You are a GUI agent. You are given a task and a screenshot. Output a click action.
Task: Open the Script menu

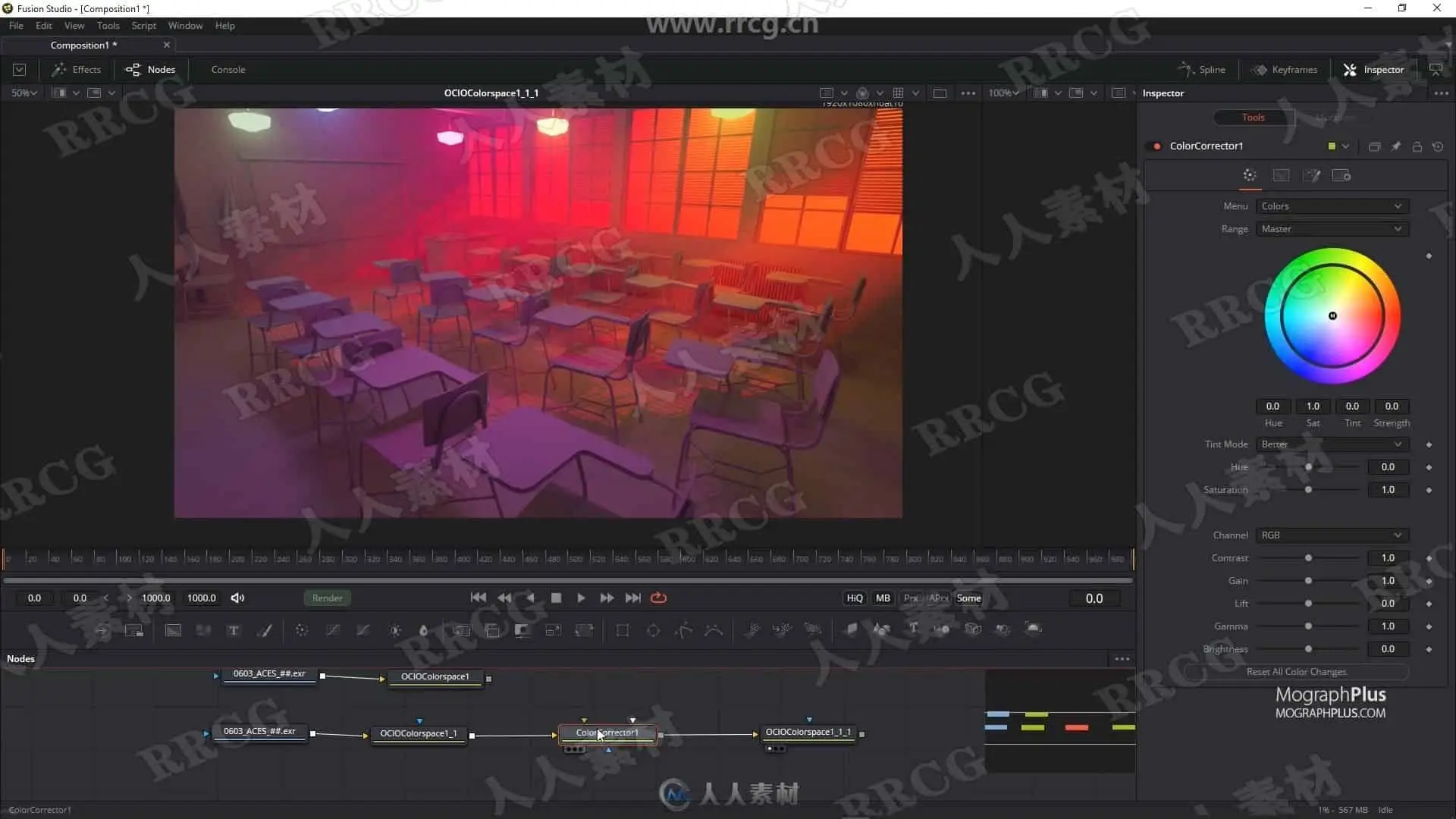(x=143, y=26)
